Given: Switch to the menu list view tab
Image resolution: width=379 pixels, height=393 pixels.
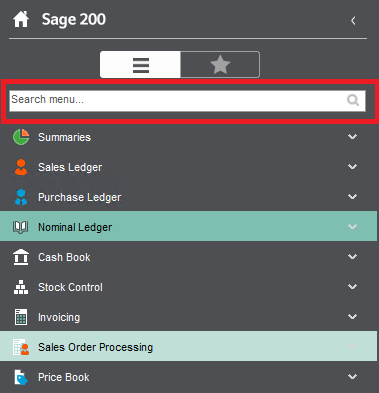Looking at the screenshot, I should coord(140,64).
